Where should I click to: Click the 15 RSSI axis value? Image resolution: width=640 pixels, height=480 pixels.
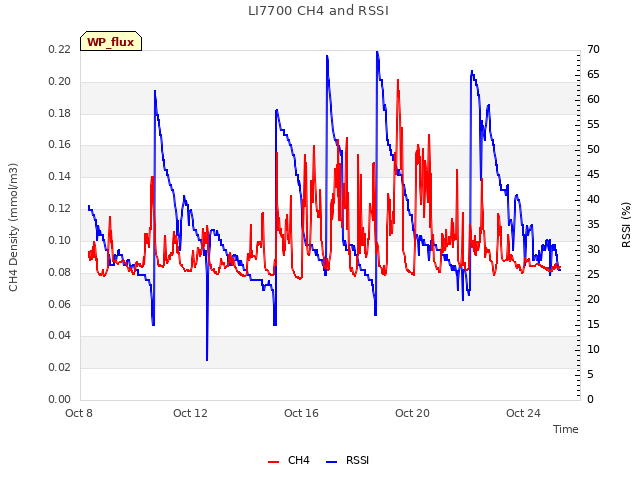click(593, 324)
